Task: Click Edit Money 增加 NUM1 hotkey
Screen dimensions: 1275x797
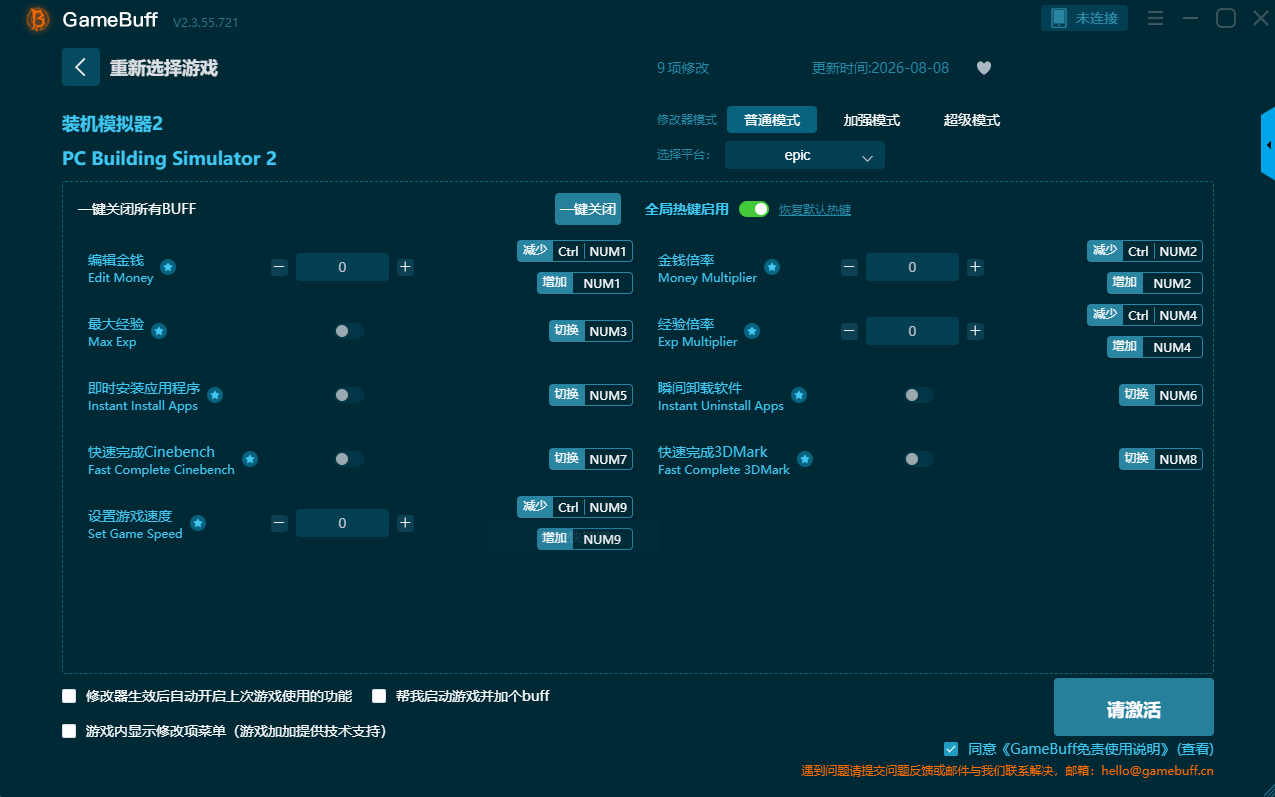Action: (585, 283)
